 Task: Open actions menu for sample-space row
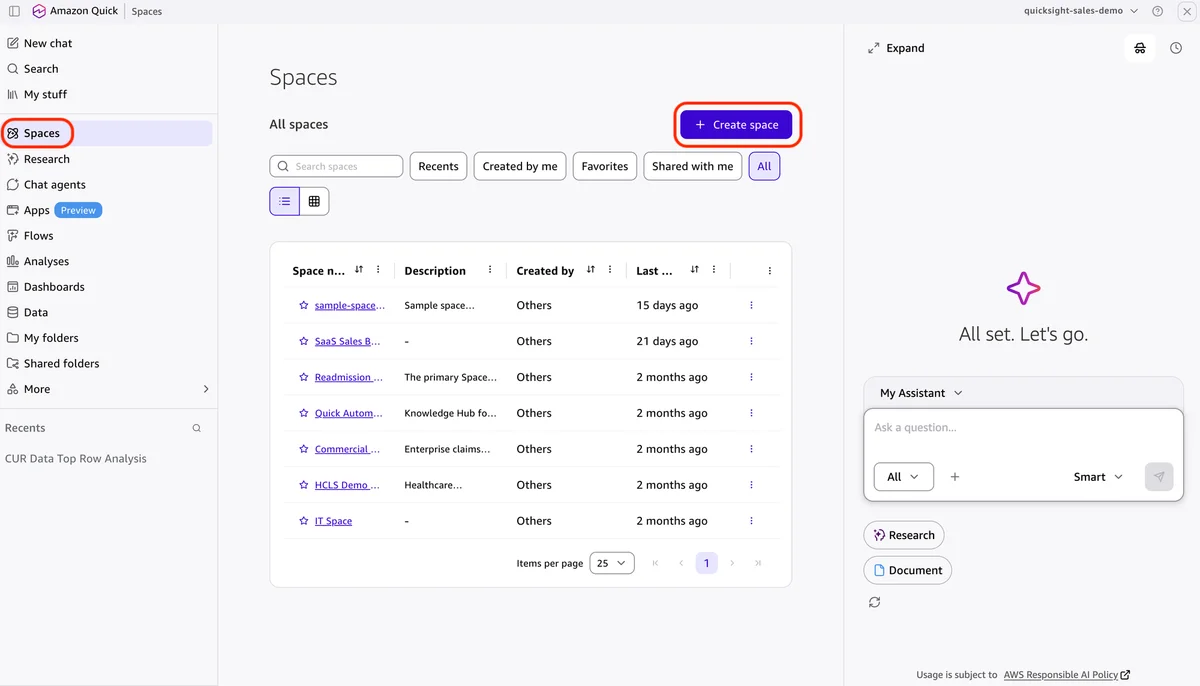751,305
